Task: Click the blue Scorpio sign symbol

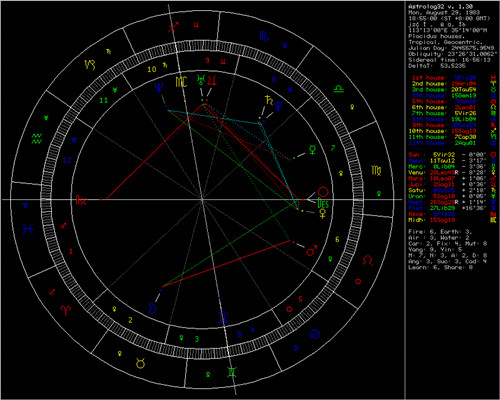Action: 264,36
